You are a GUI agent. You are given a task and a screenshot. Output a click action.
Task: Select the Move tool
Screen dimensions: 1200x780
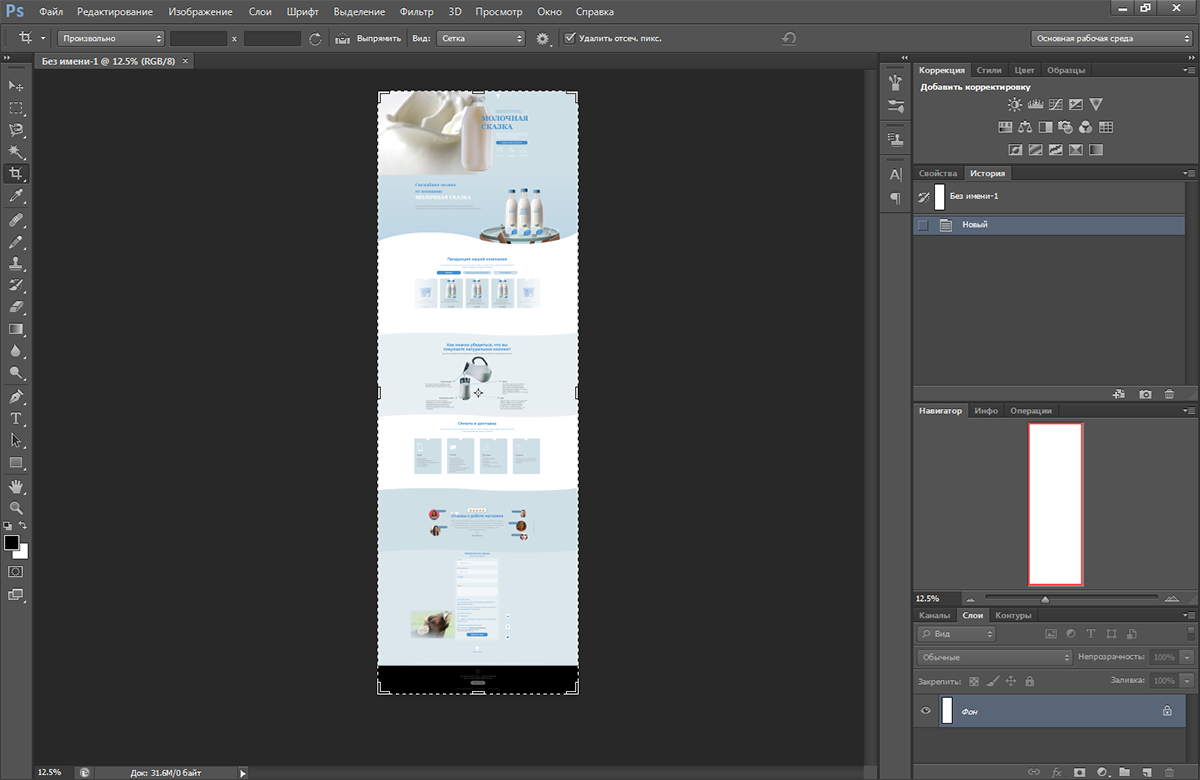pyautogui.click(x=16, y=86)
